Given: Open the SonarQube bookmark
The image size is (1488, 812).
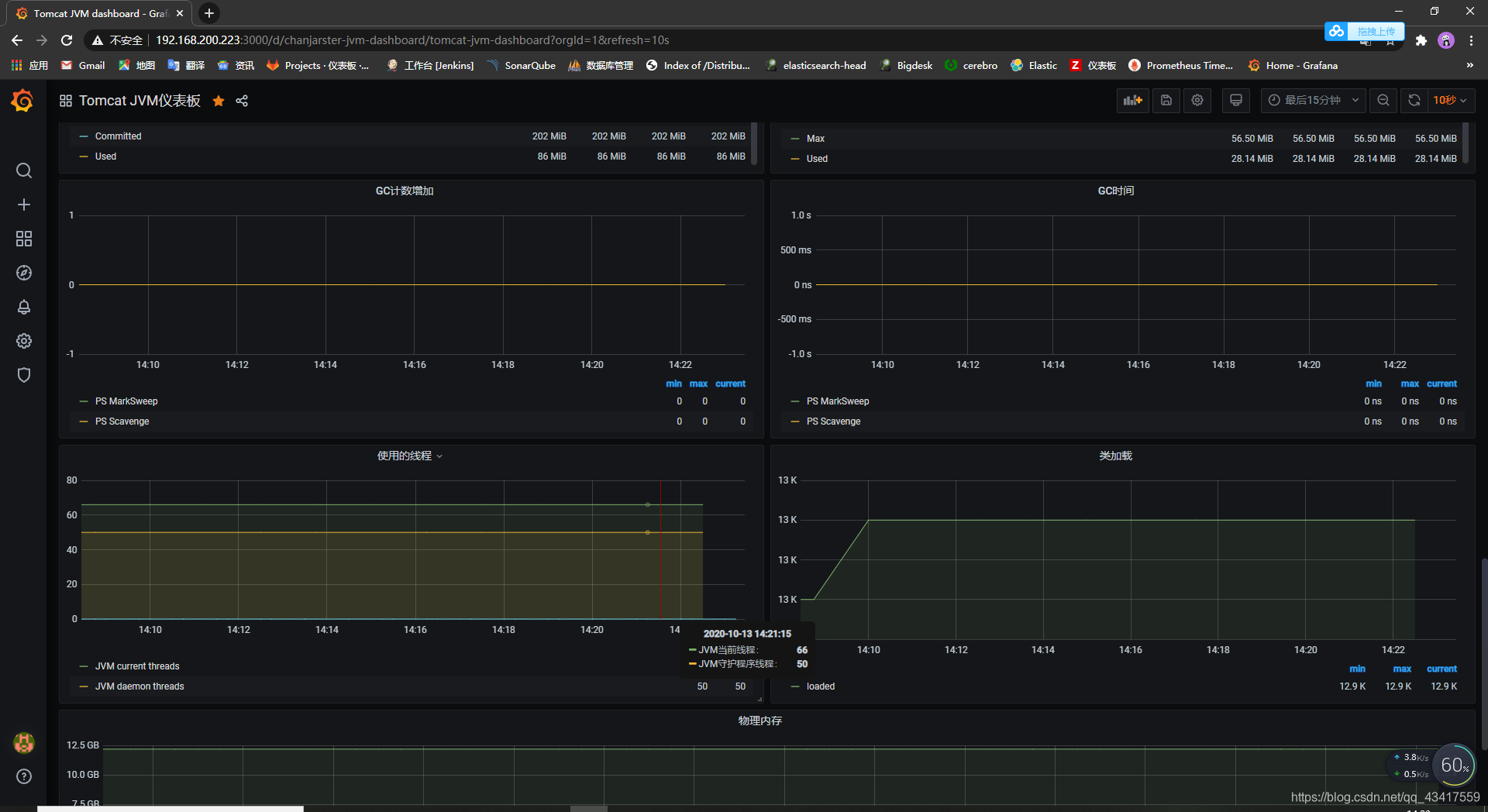Looking at the screenshot, I should tap(521, 65).
